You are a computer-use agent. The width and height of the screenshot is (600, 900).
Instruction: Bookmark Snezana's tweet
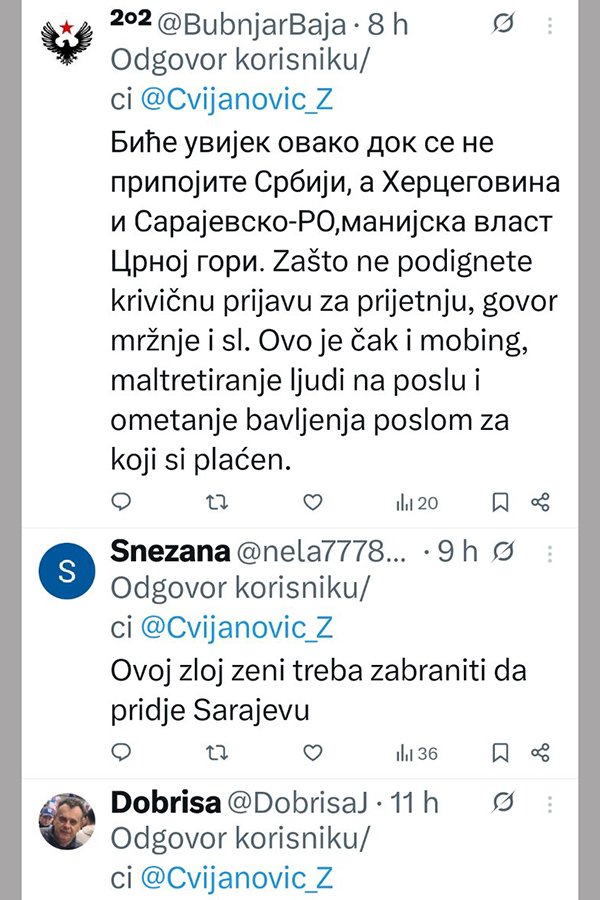pyautogui.click(x=501, y=752)
